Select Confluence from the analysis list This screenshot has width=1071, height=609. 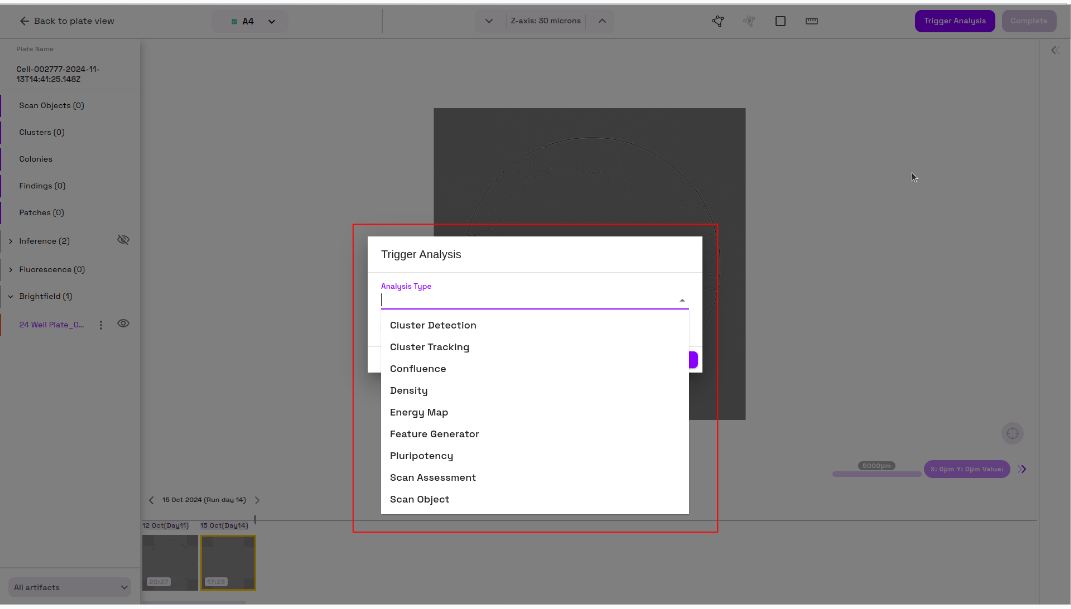[x=418, y=368]
